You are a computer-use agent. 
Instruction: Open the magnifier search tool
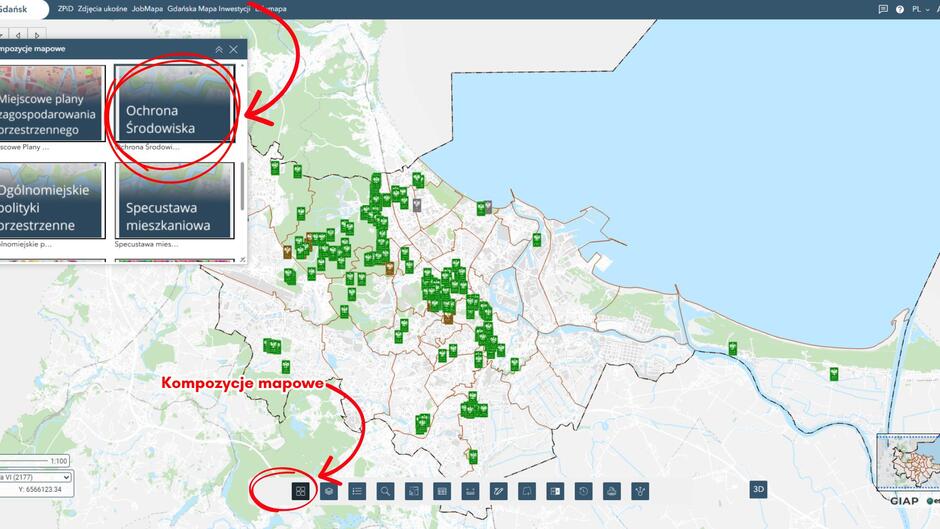coord(385,491)
